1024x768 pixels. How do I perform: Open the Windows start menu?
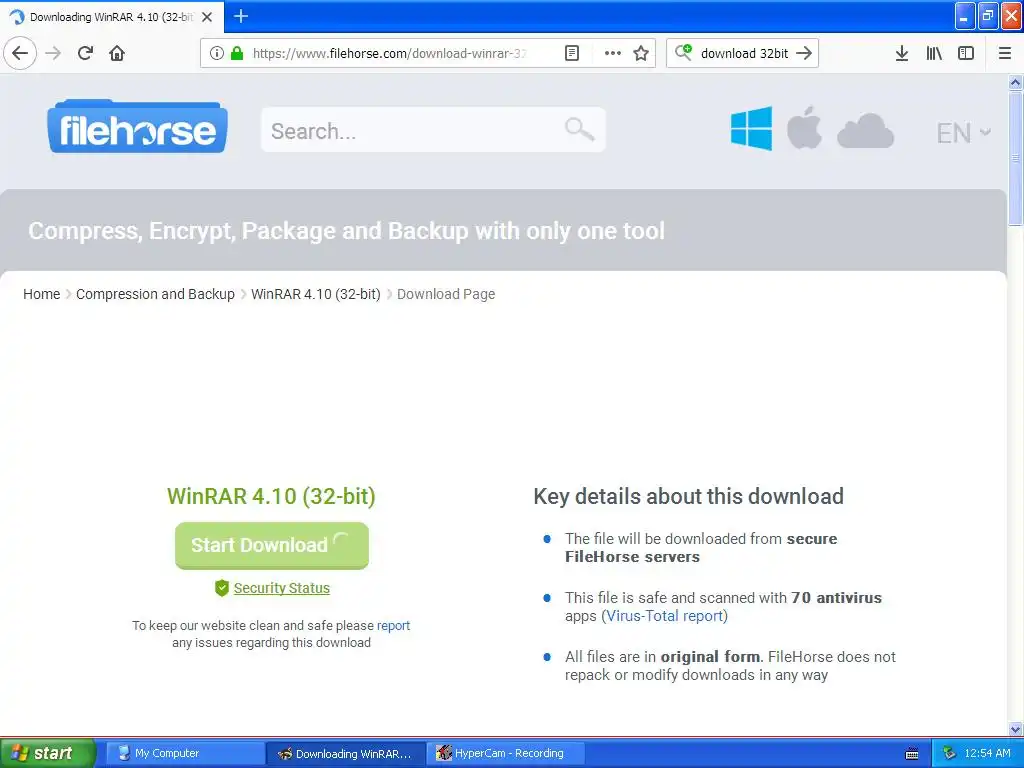[x=47, y=753]
